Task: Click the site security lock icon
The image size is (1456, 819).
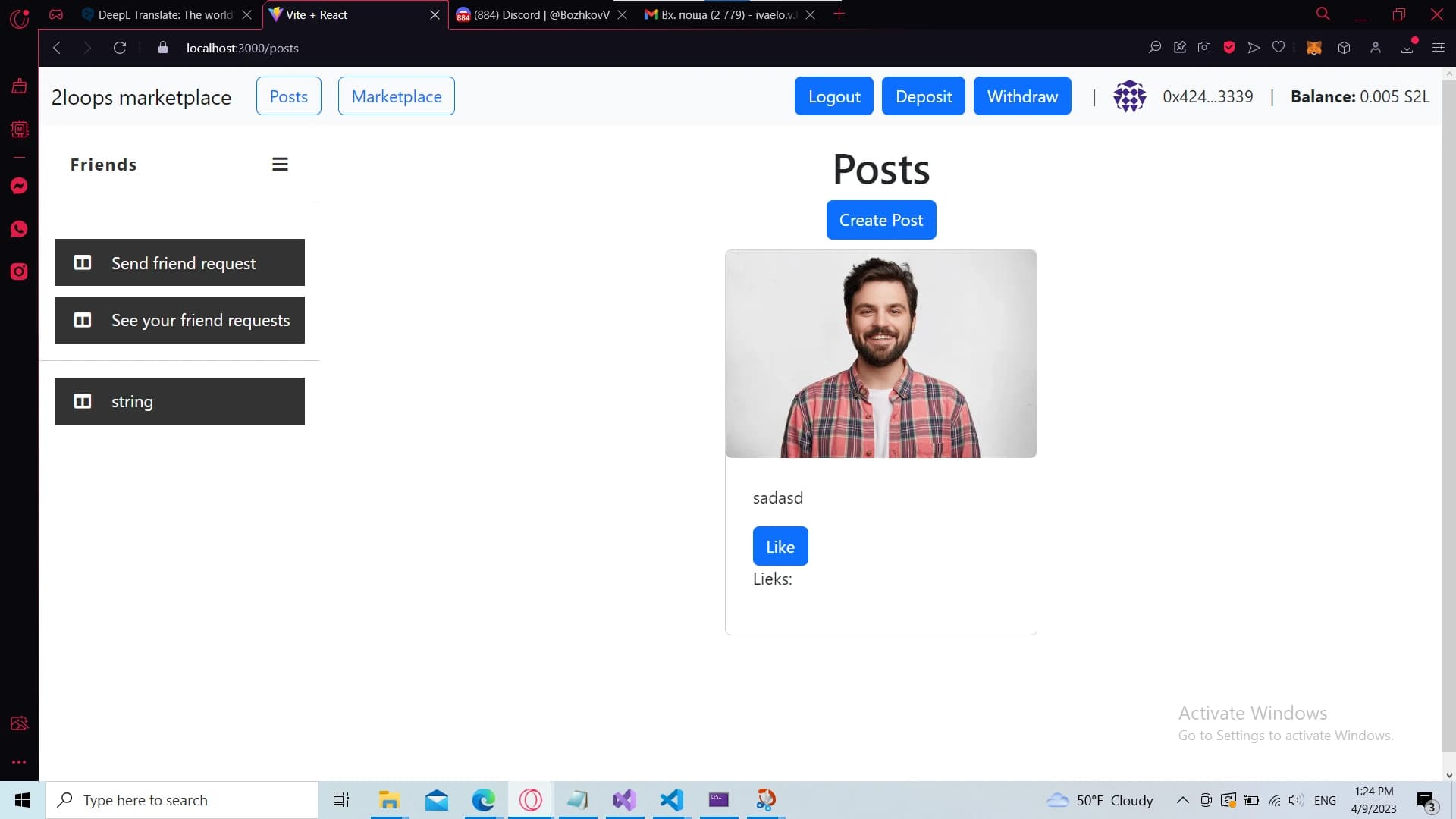Action: click(x=162, y=48)
